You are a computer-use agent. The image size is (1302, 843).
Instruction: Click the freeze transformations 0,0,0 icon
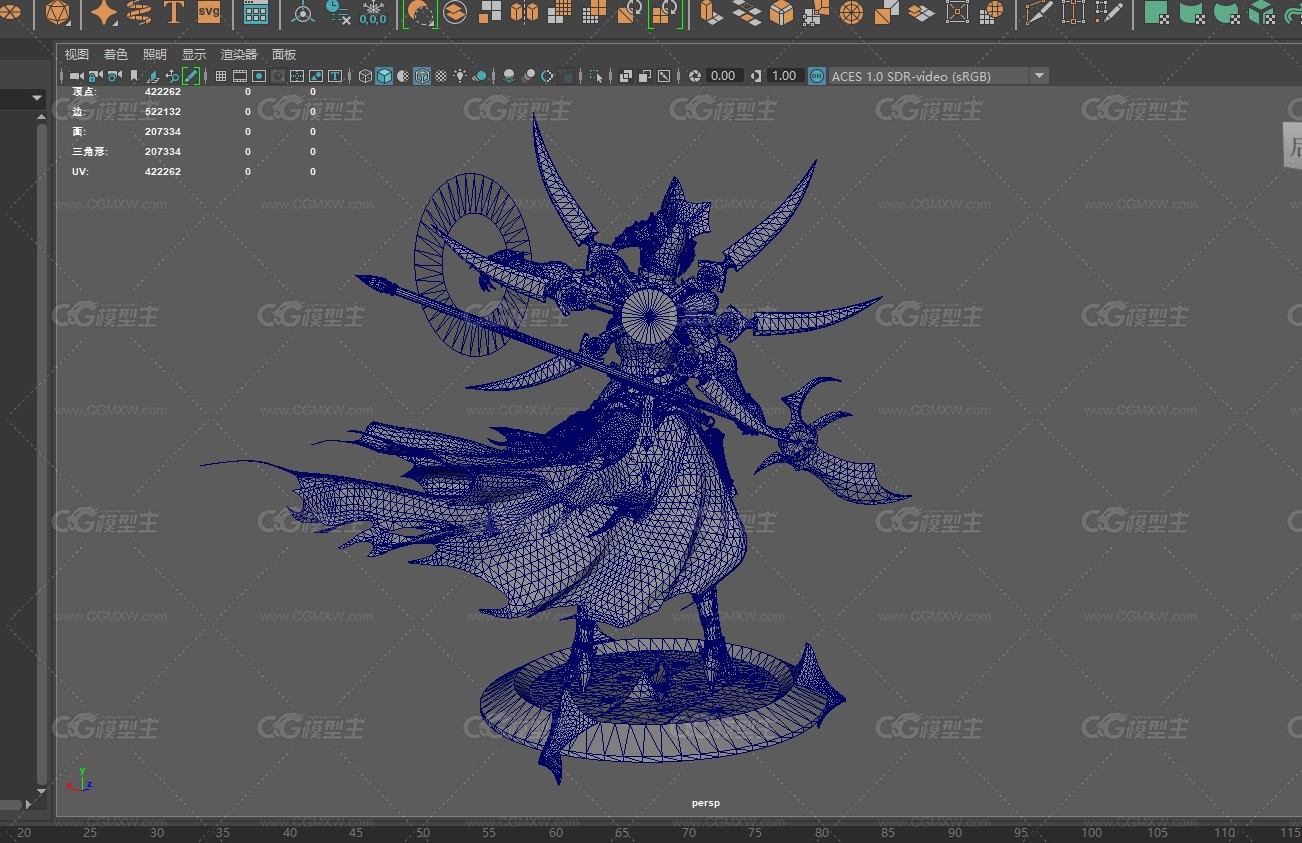(x=373, y=13)
